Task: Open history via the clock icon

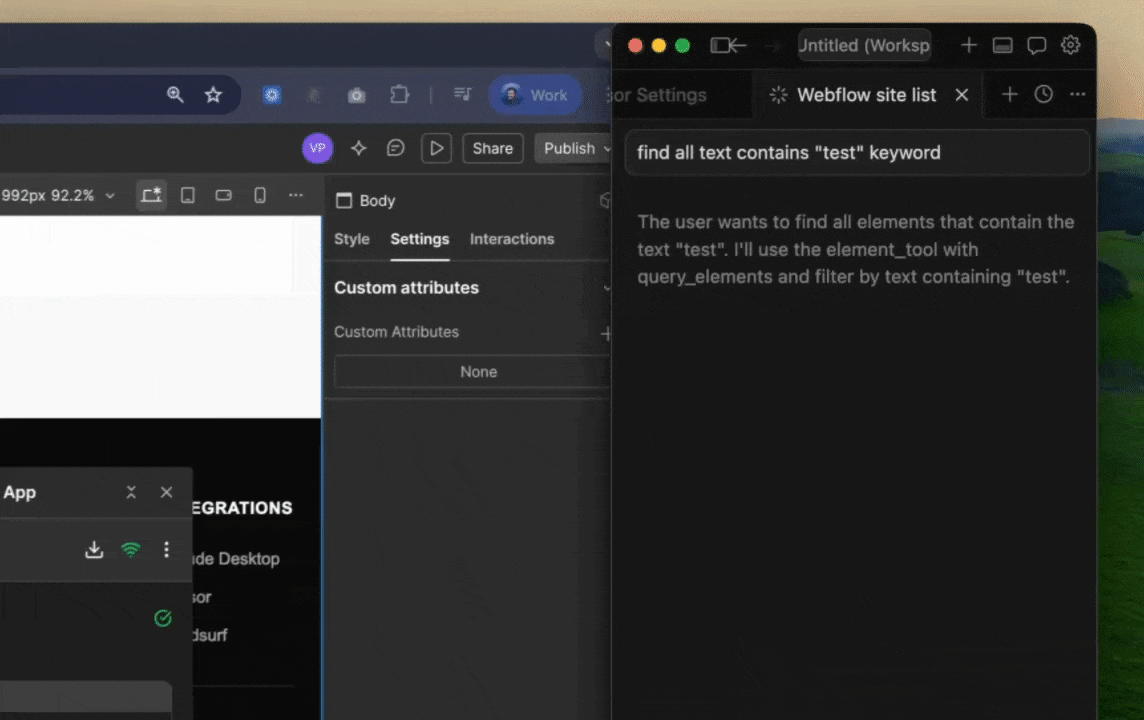Action: 1043,94
